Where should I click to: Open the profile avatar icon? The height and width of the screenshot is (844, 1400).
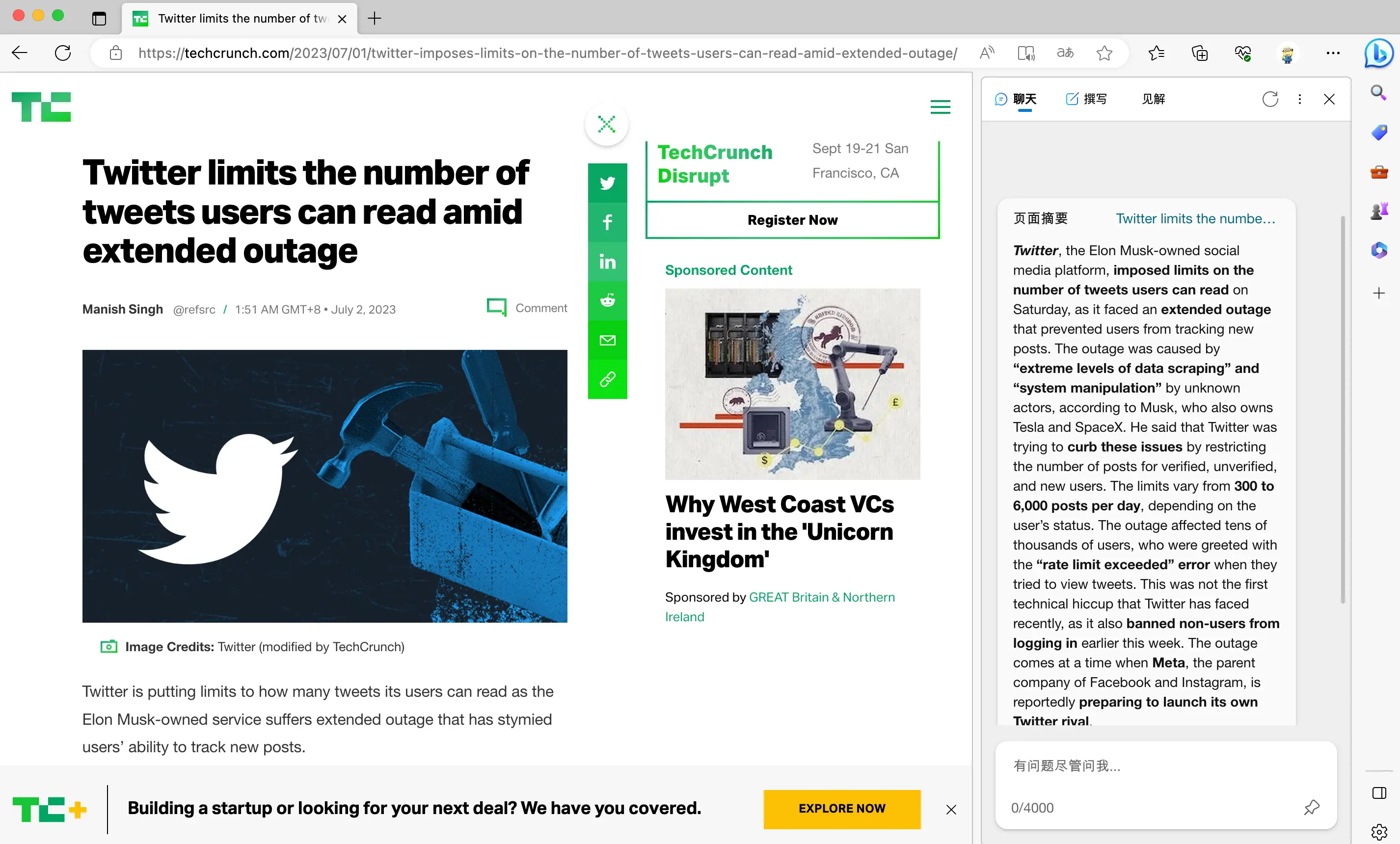1288,53
